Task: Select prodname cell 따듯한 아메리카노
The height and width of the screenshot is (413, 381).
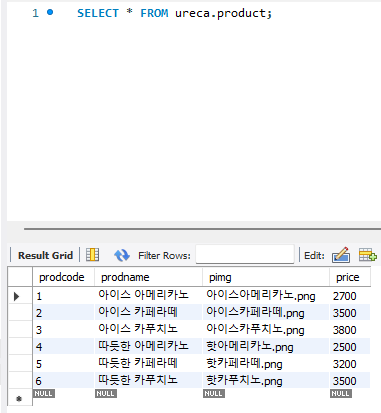Action: click(149, 347)
